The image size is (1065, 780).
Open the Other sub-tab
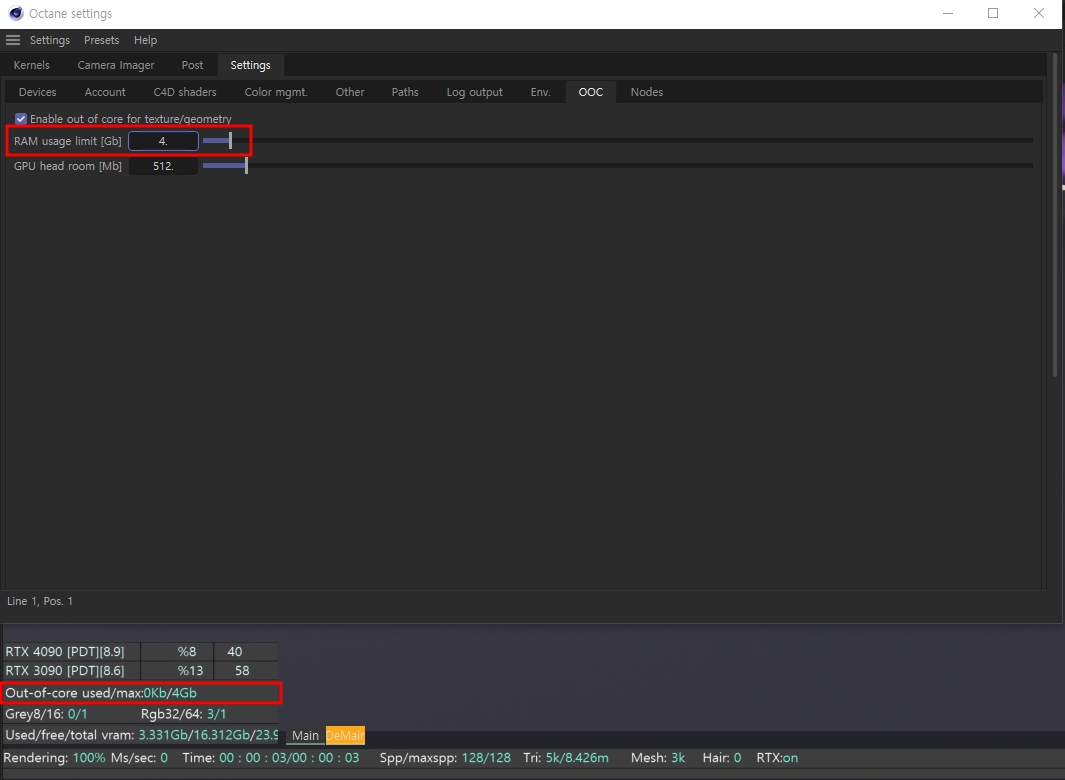[x=350, y=92]
